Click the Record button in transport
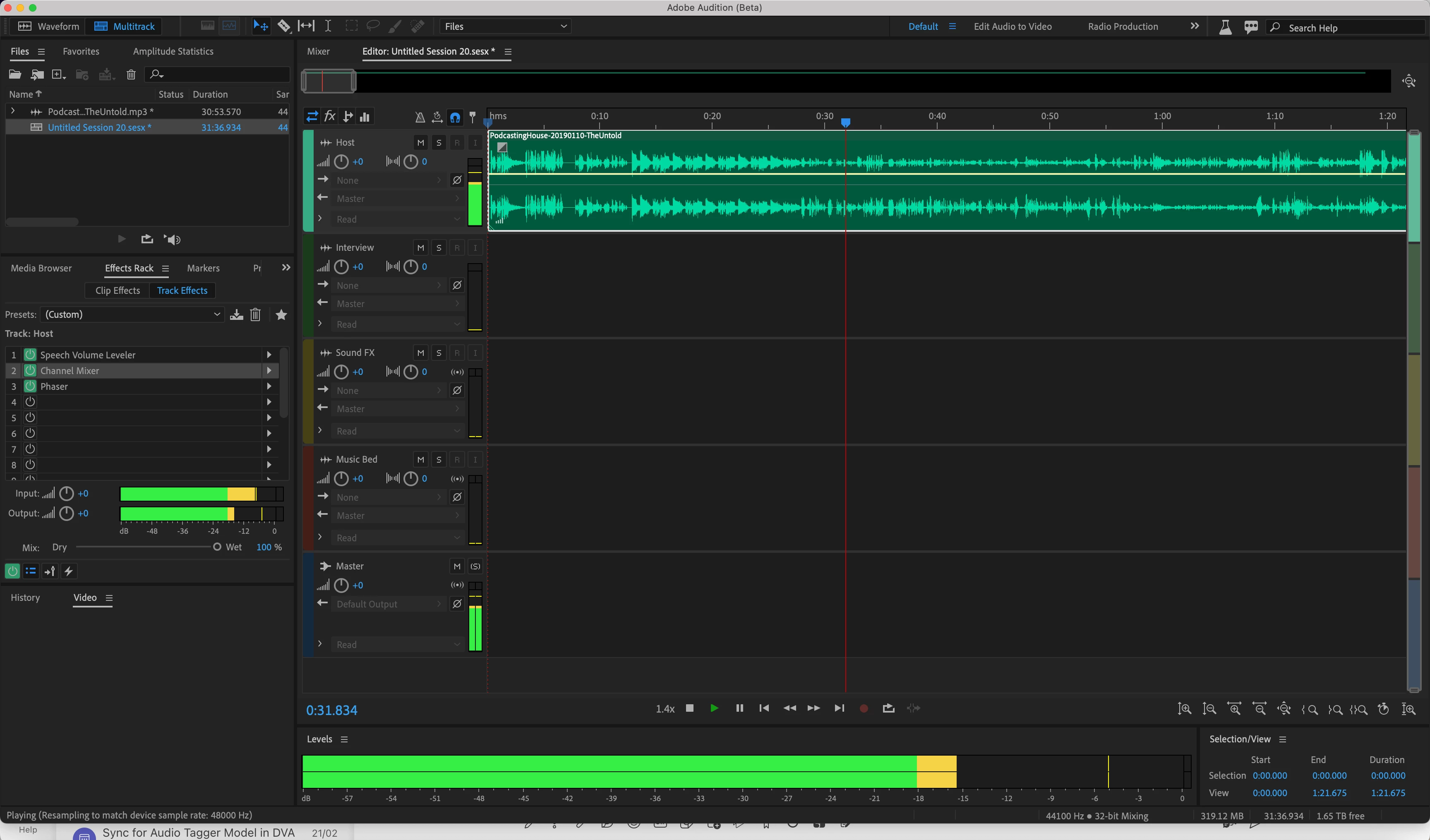Screen dimensions: 1430x840 [864, 708]
